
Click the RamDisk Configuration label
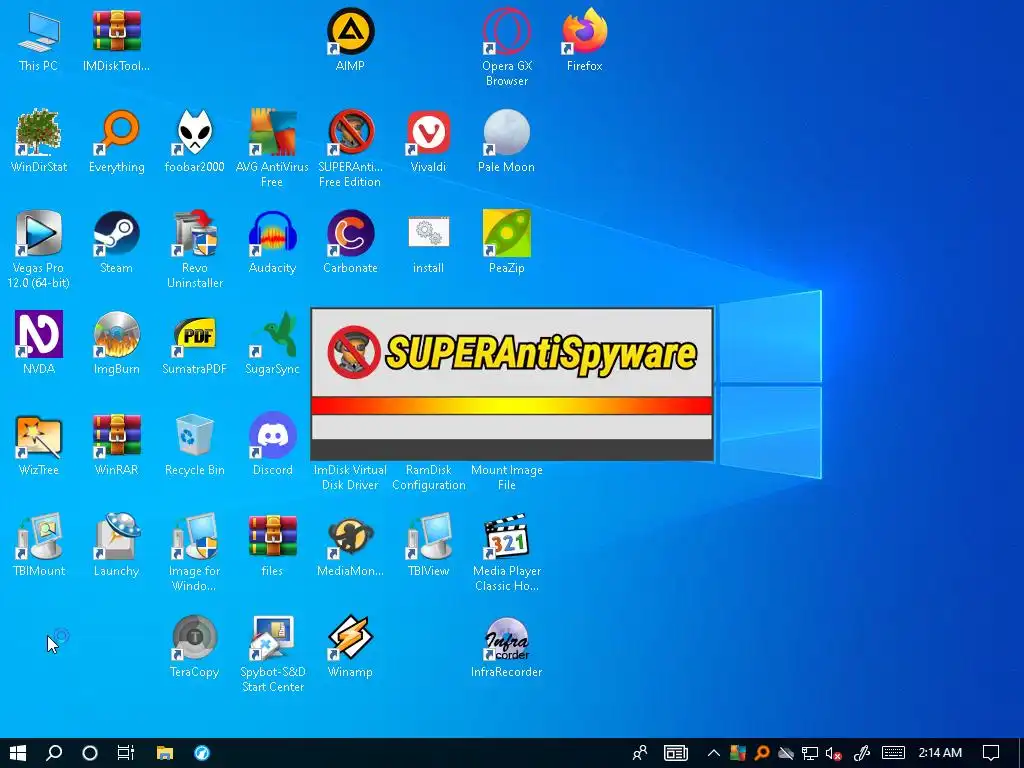pyautogui.click(x=428, y=477)
